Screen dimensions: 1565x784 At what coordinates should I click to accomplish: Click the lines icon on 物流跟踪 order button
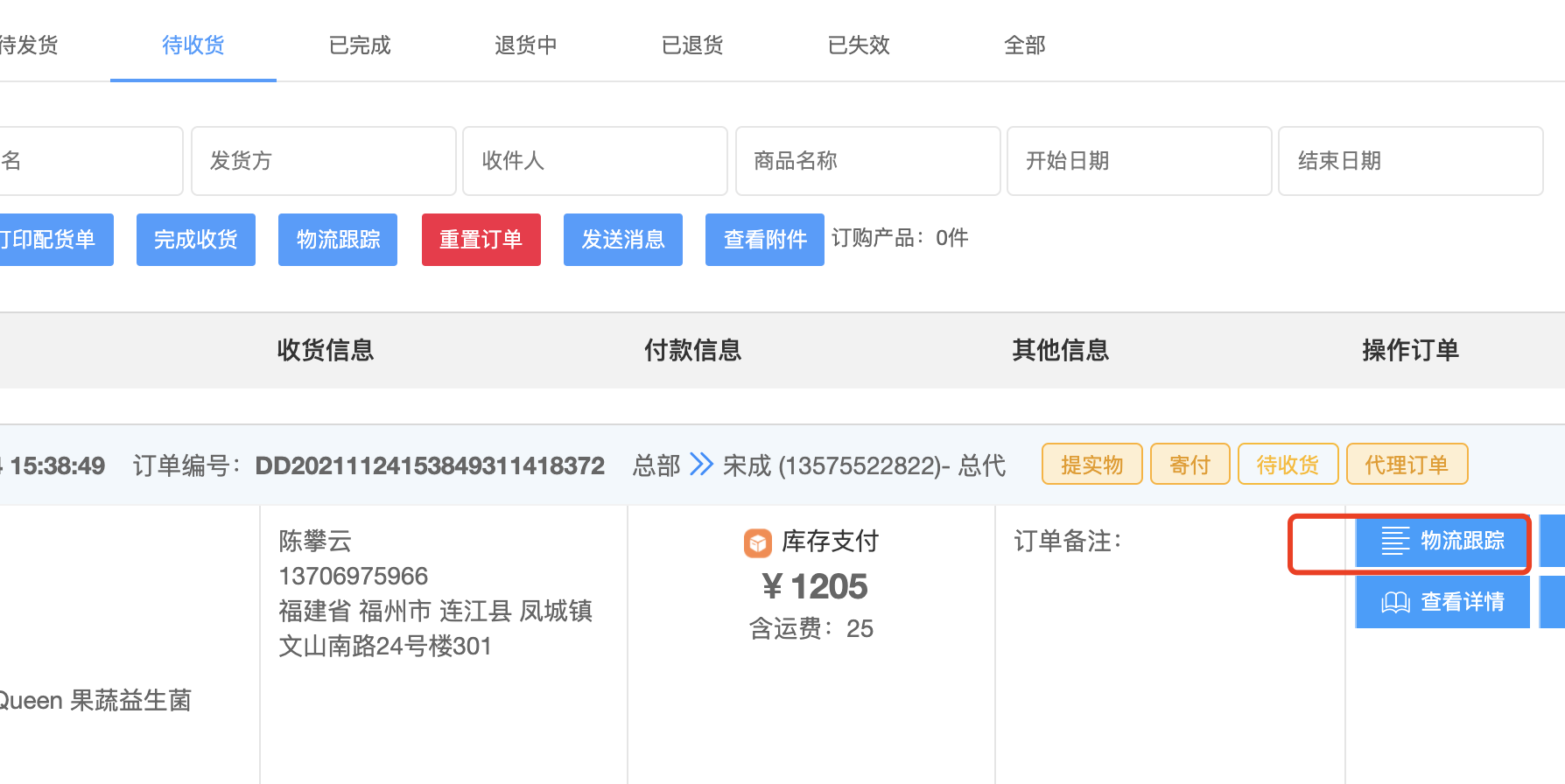(1395, 541)
